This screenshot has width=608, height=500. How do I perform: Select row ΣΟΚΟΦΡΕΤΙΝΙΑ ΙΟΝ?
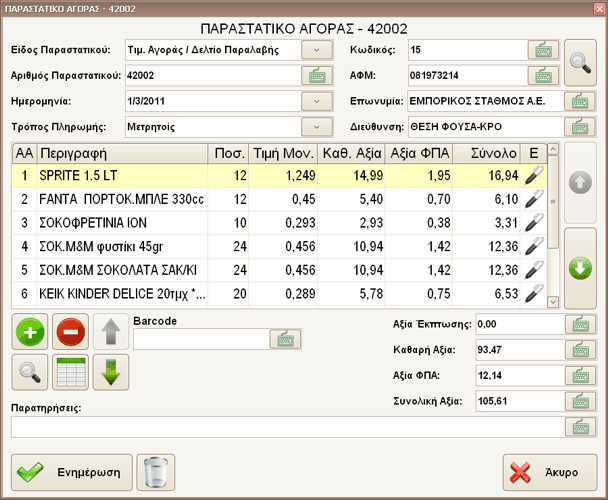(279, 223)
